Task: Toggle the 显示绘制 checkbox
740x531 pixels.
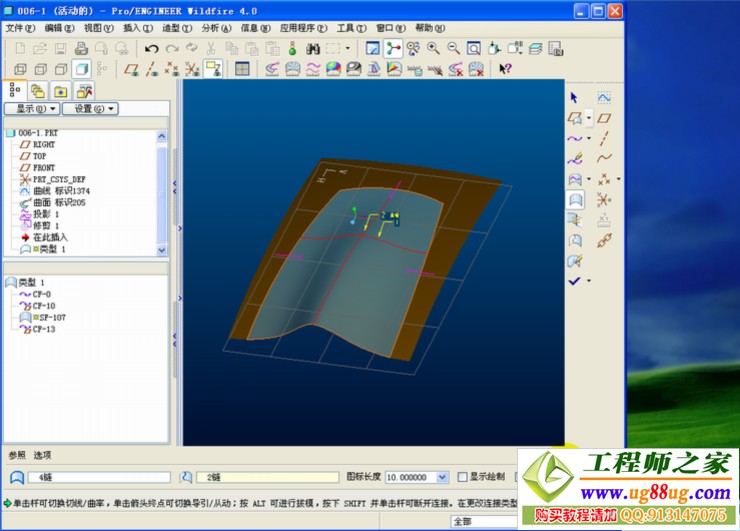Action: [463, 477]
